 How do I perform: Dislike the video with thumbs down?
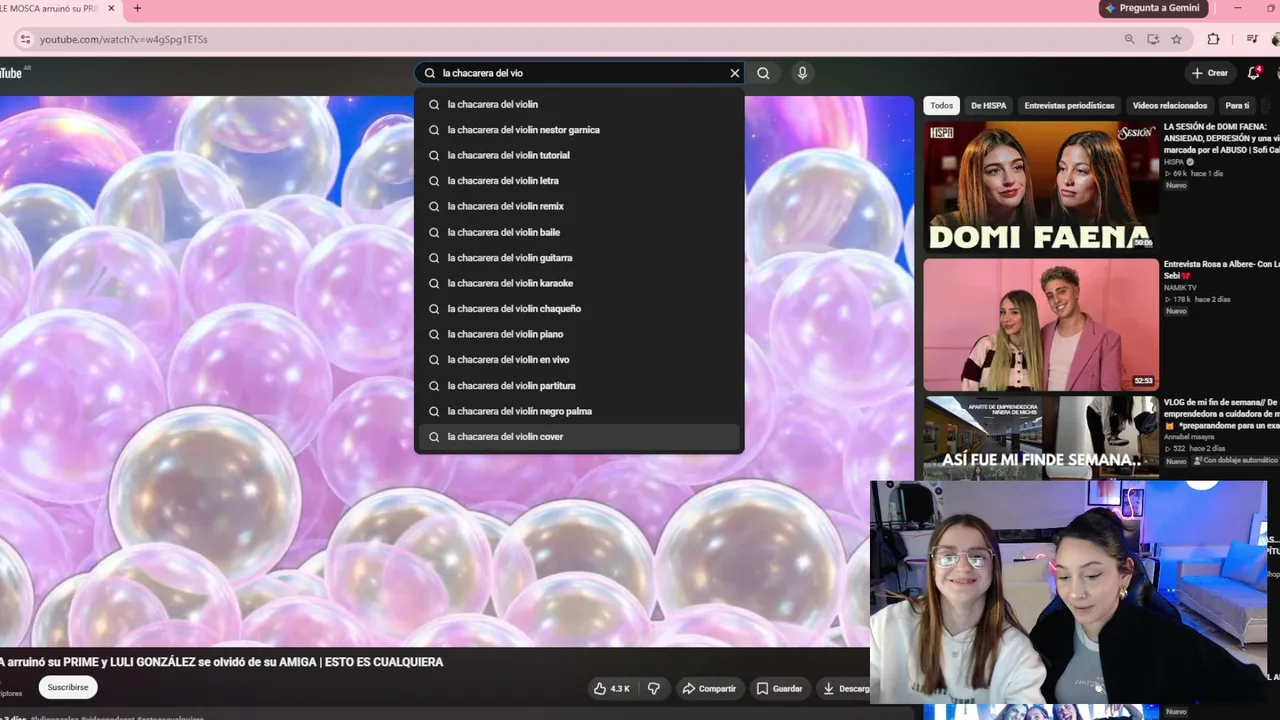(654, 688)
